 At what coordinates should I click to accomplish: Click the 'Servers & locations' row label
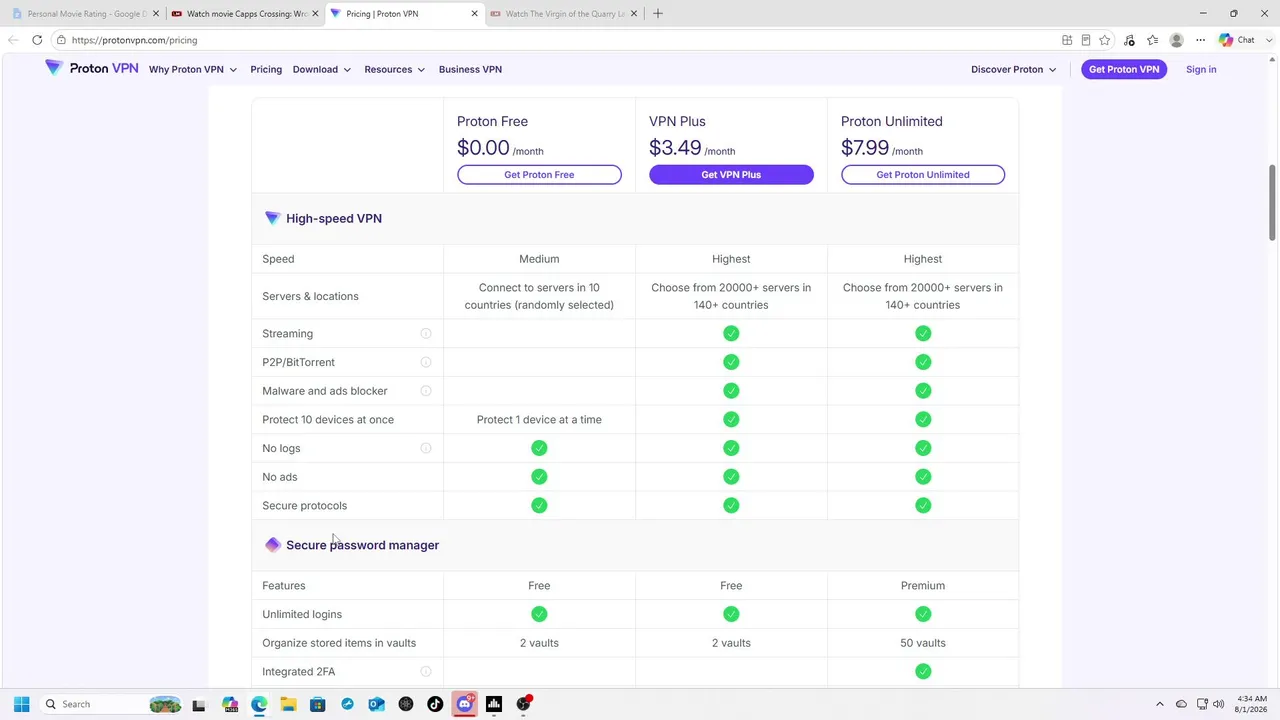click(x=310, y=297)
